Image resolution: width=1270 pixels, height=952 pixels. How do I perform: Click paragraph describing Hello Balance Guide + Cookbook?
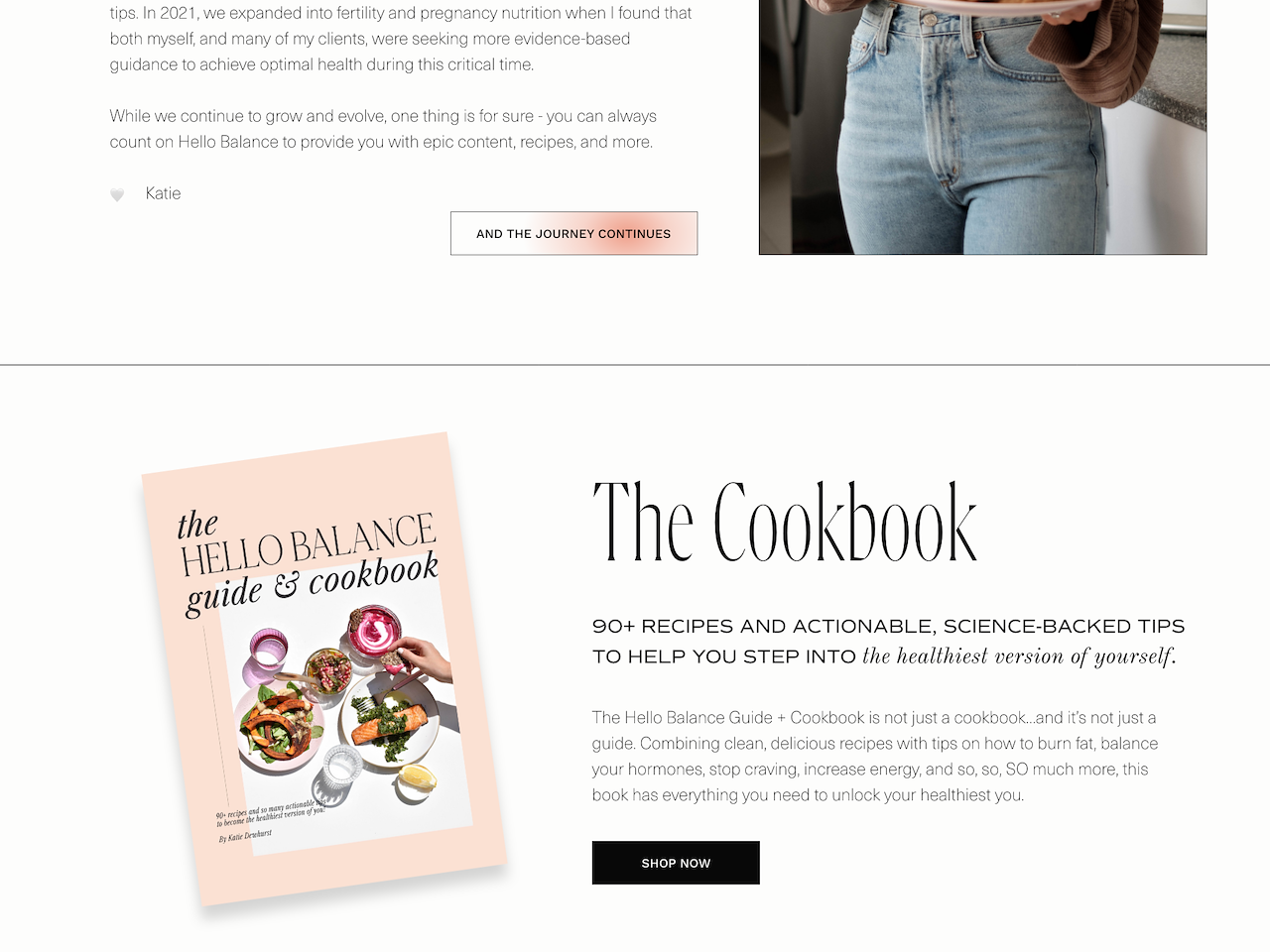[875, 756]
